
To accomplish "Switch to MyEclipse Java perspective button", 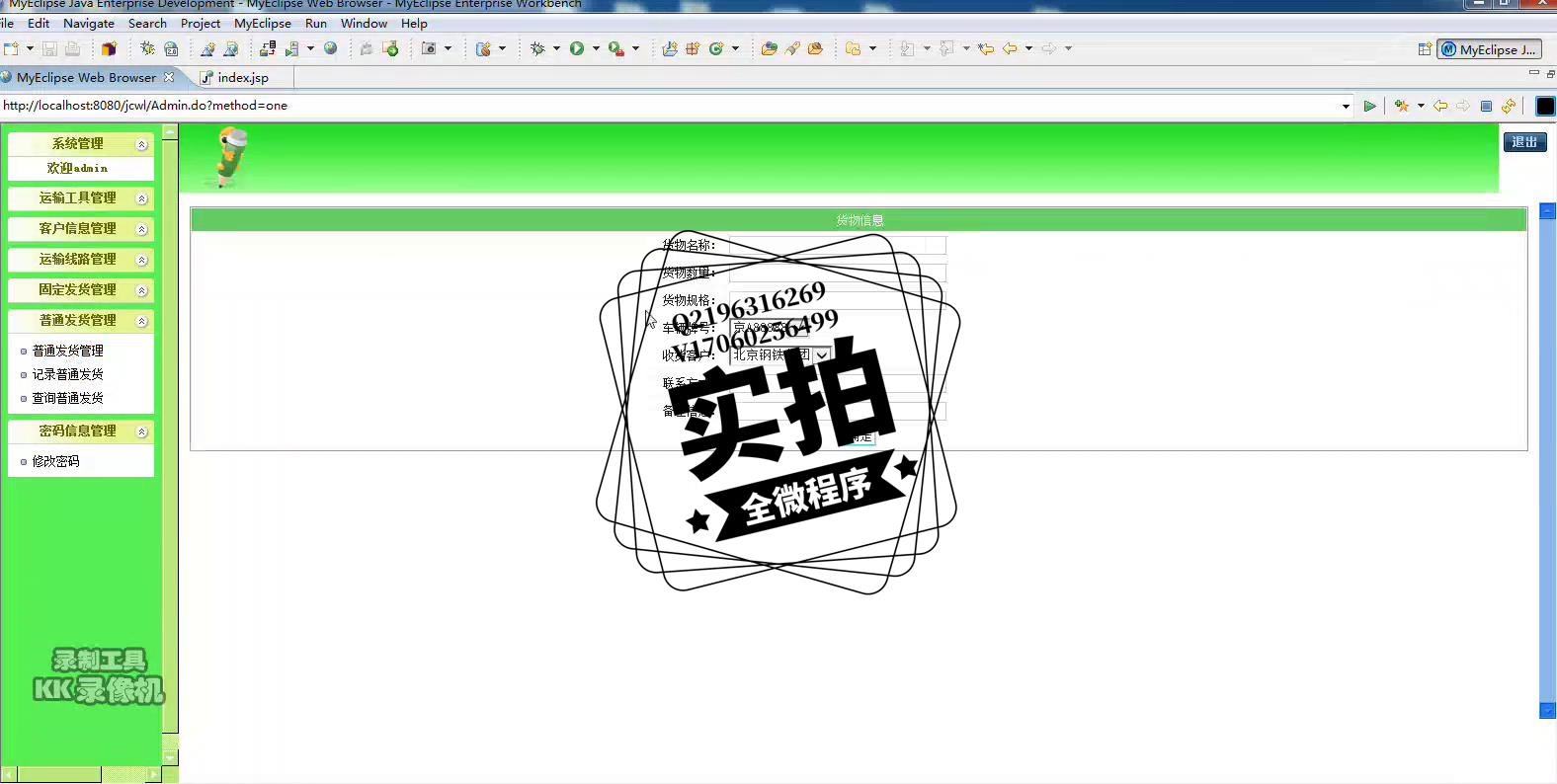I will pyautogui.click(x=1489, y=49).
